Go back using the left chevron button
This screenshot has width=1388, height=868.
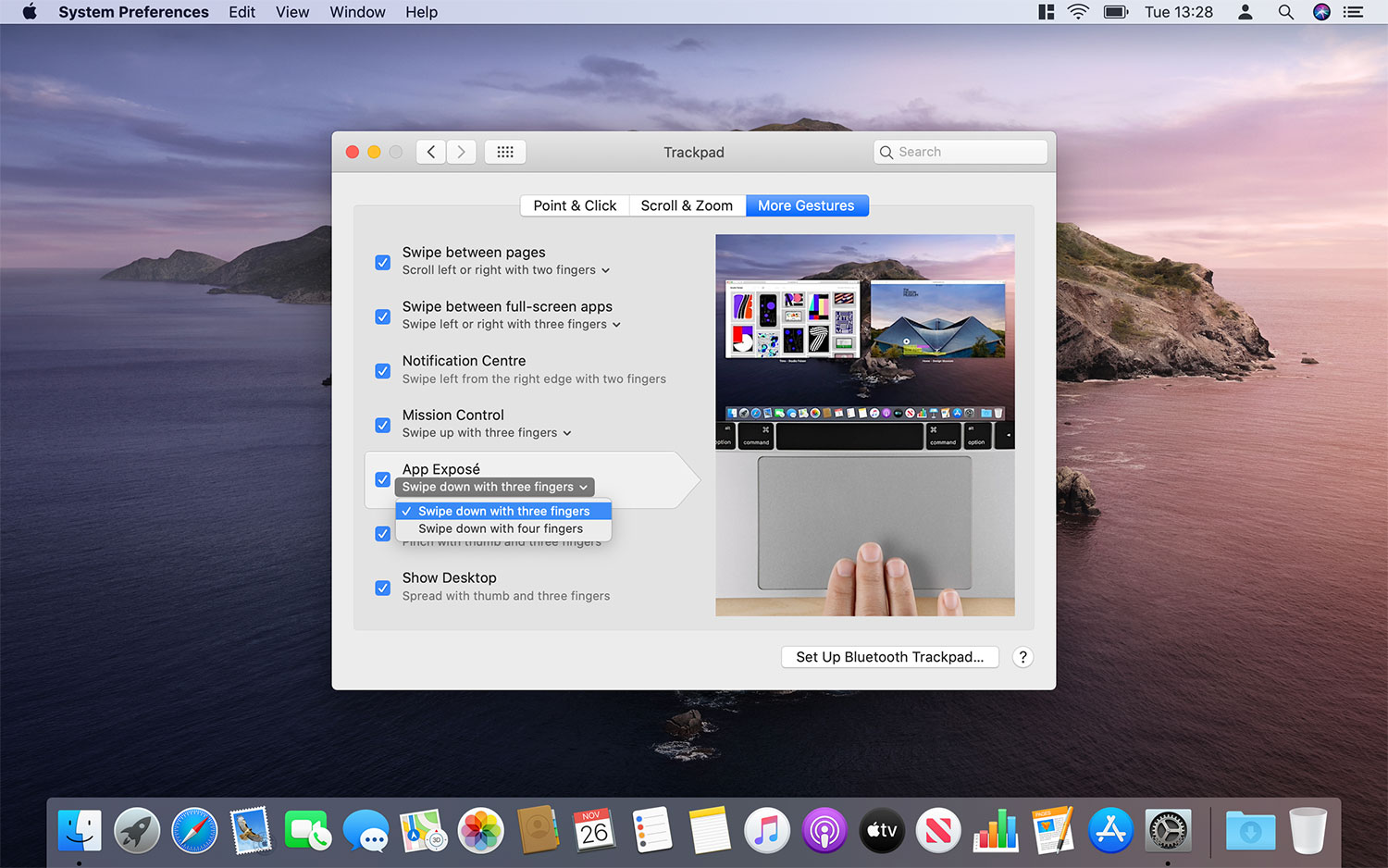coord(431,152)
